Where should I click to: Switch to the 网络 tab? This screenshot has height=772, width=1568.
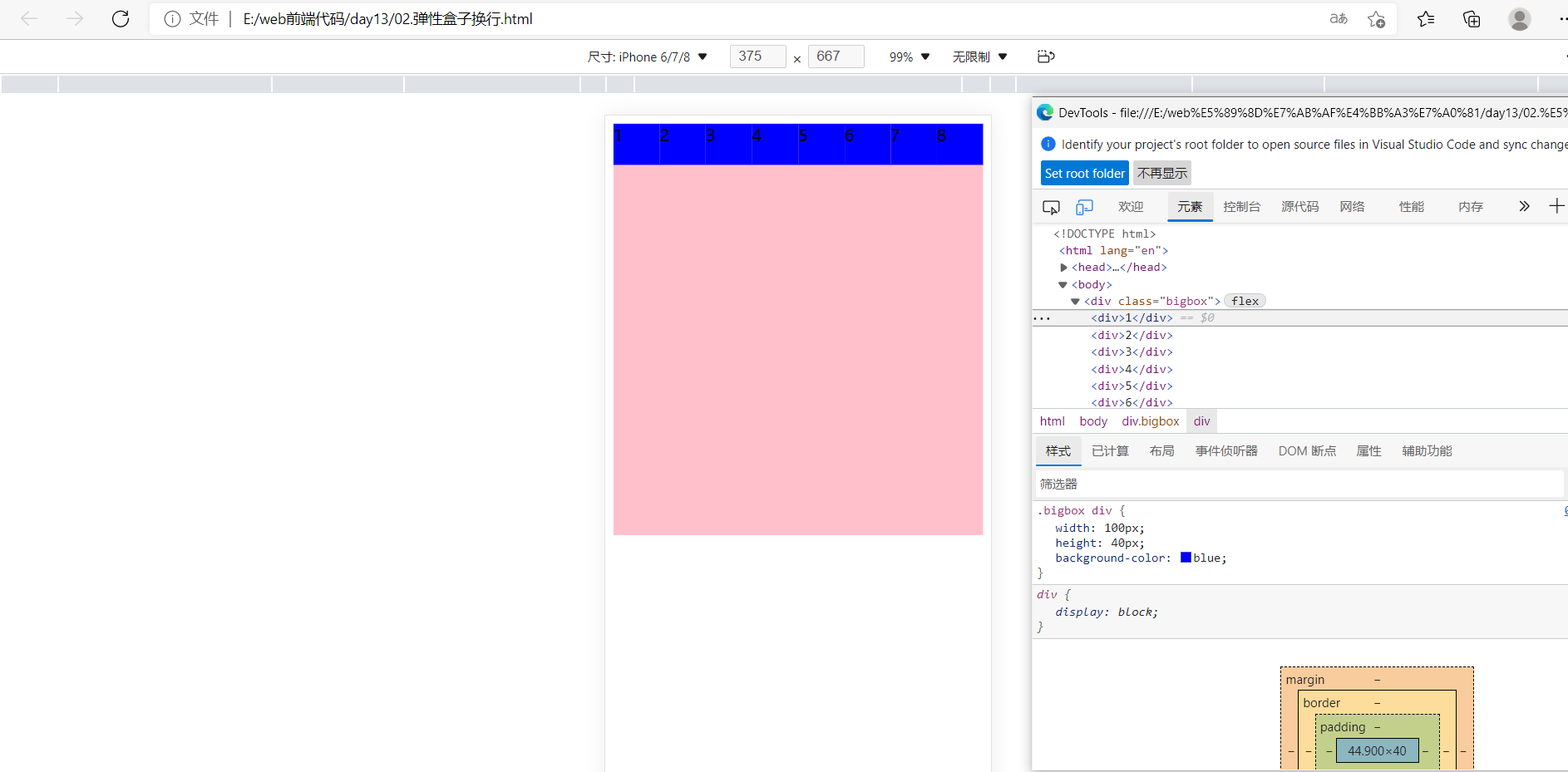coord(1352,207)
